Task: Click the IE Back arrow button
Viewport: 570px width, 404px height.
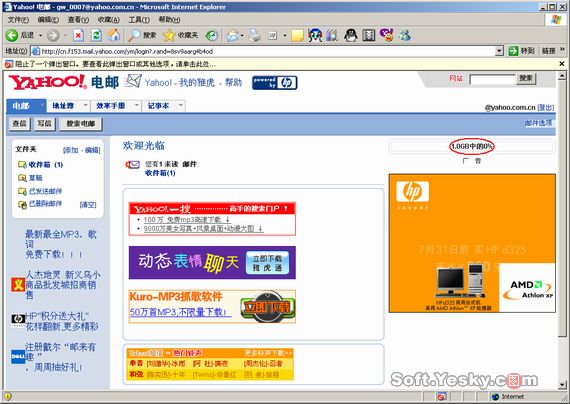Action: pos(12,35)
